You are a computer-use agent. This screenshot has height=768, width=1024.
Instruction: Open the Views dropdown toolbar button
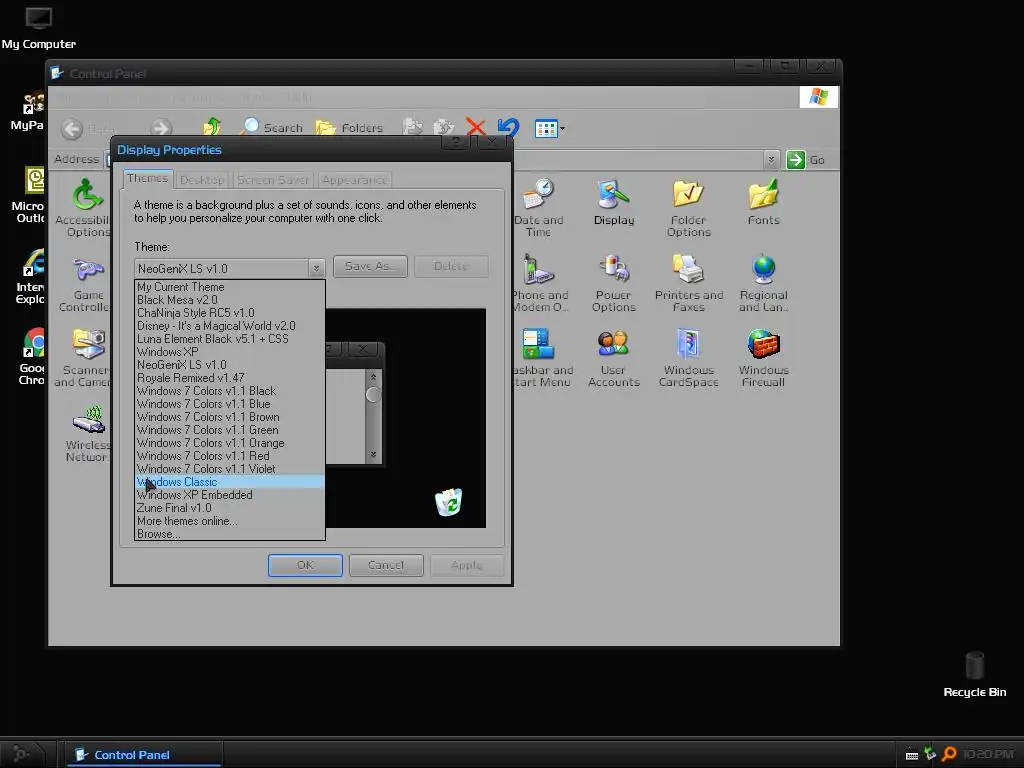(x=549, y=128)
